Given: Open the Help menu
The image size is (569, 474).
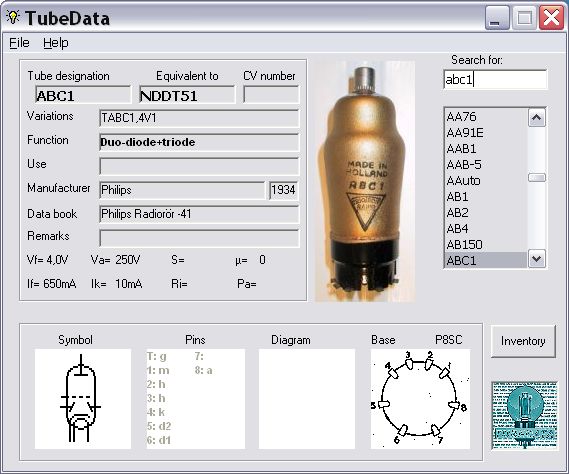Looking at the screenshot, I should [x=56, y=43].
